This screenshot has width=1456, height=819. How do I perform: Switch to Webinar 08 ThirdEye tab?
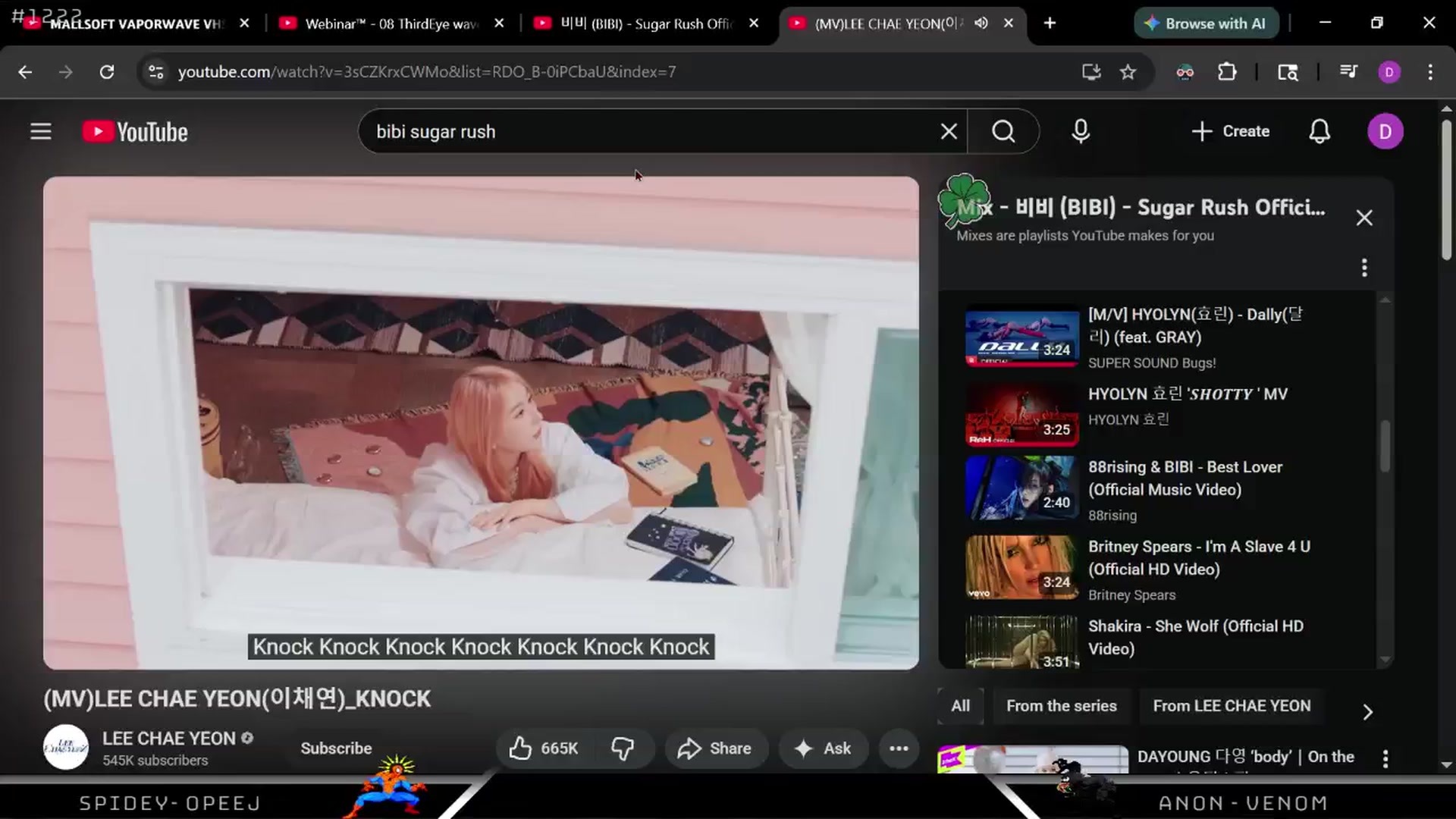tap(391, 24)
